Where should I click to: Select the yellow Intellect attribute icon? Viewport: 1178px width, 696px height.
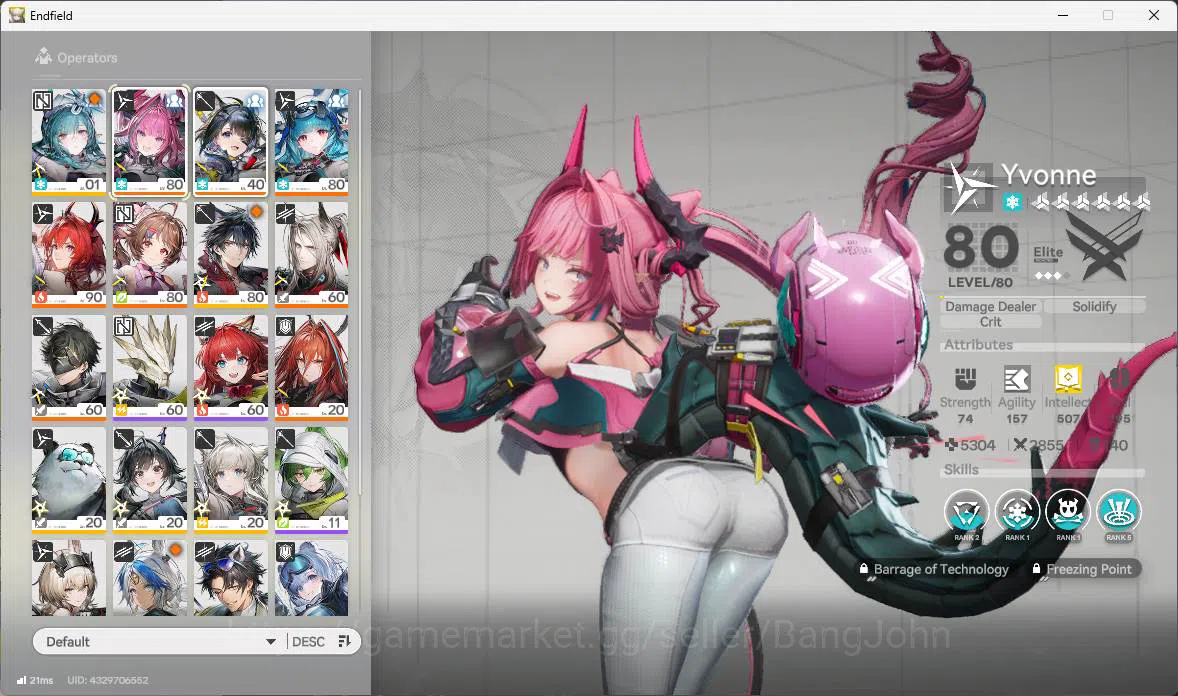(1068, 380)
